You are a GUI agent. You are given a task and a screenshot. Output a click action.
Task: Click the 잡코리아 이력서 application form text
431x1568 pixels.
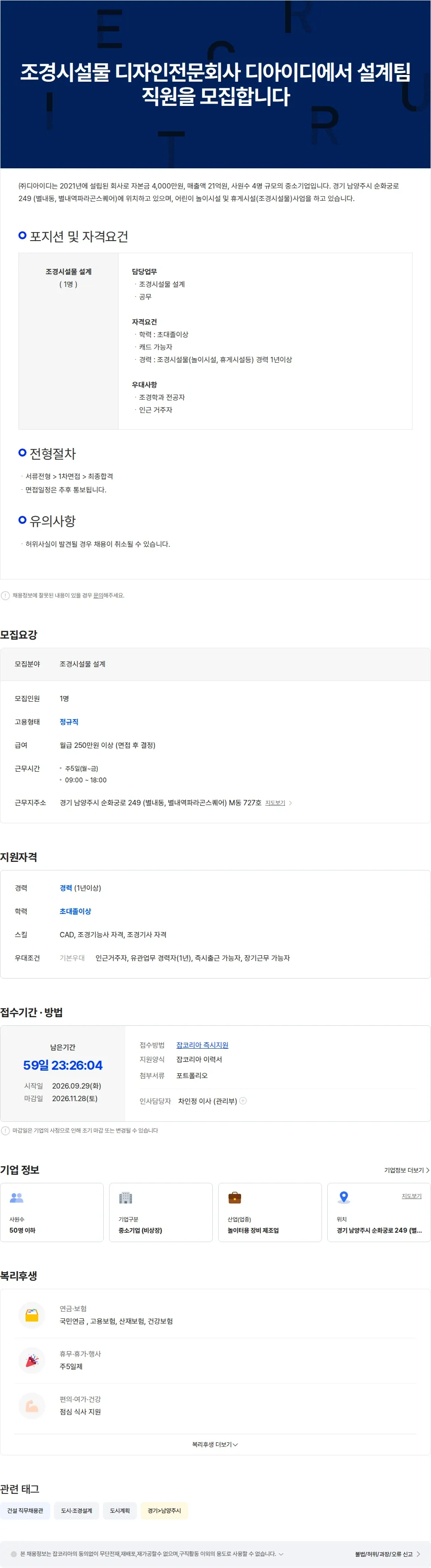[x=199, y=1060]
